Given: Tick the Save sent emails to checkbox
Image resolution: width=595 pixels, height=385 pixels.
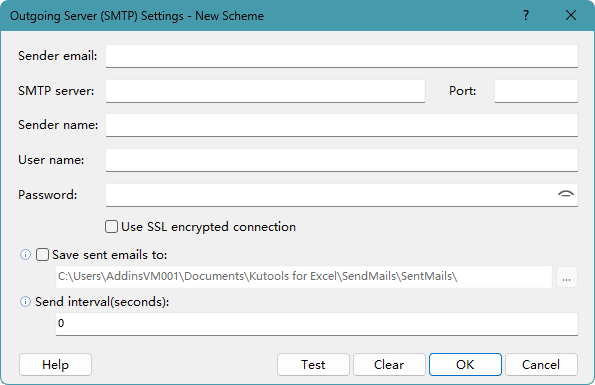Looking at the screenshot, I should point(42,255).
